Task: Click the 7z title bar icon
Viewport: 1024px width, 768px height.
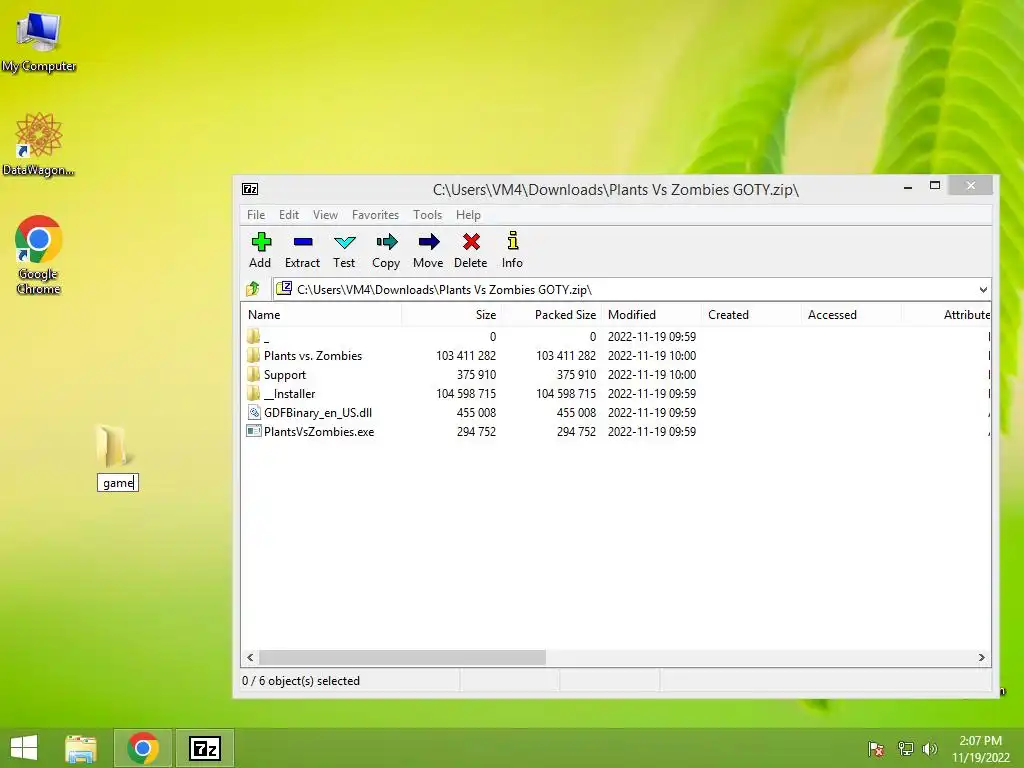Action: pyautogui.click(x=250, y=189)
